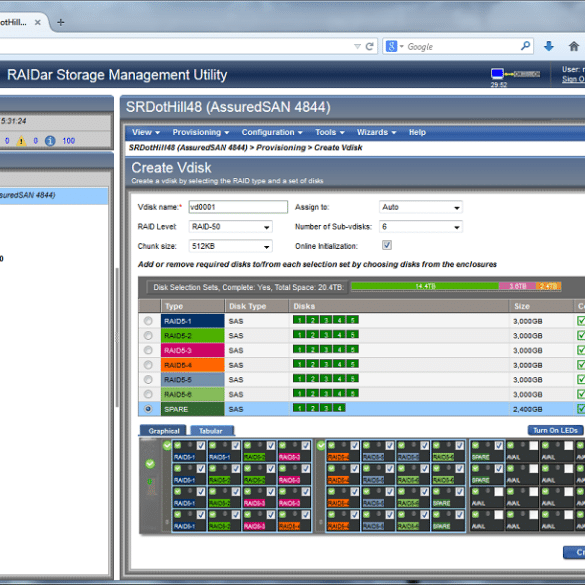This screenshot has height=585, width=585.
Task: Select the SPARE radio button
Action: 148,409
